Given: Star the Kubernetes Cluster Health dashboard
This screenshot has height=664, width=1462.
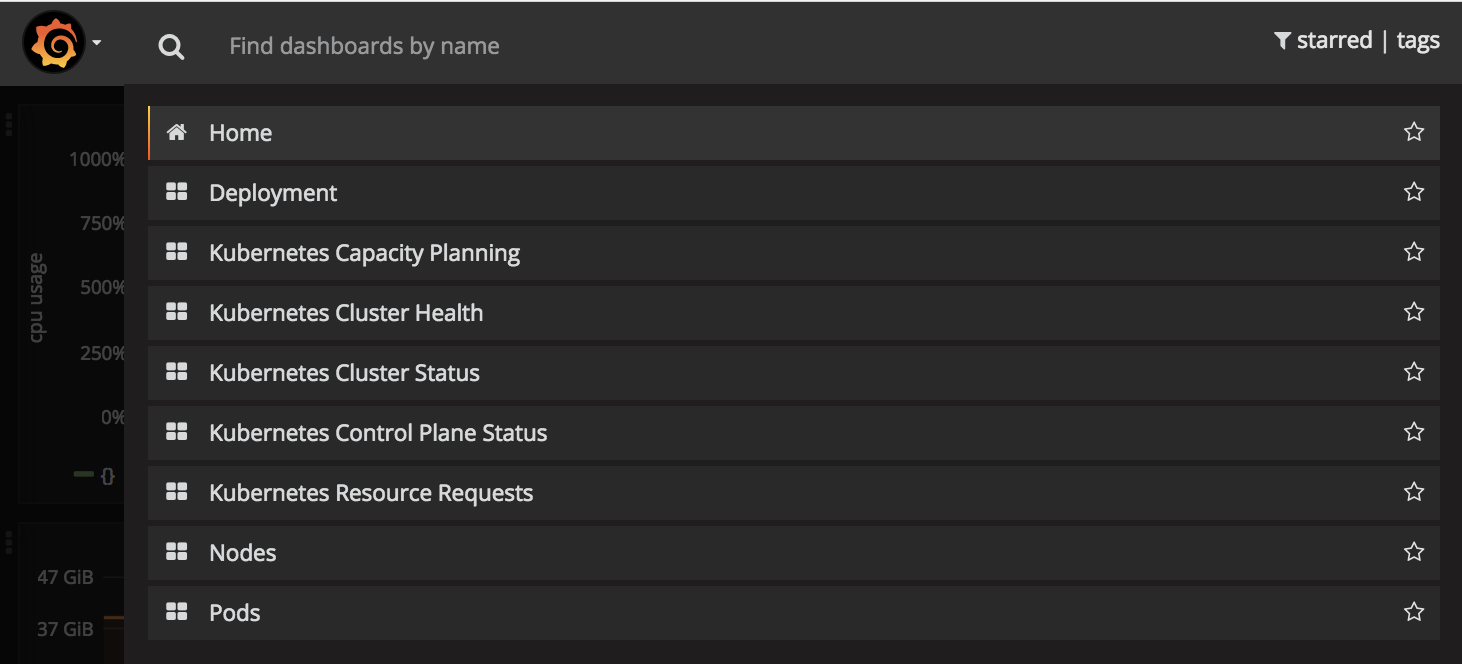Looking at the screenshot, I should click(x=1413, y=312).
